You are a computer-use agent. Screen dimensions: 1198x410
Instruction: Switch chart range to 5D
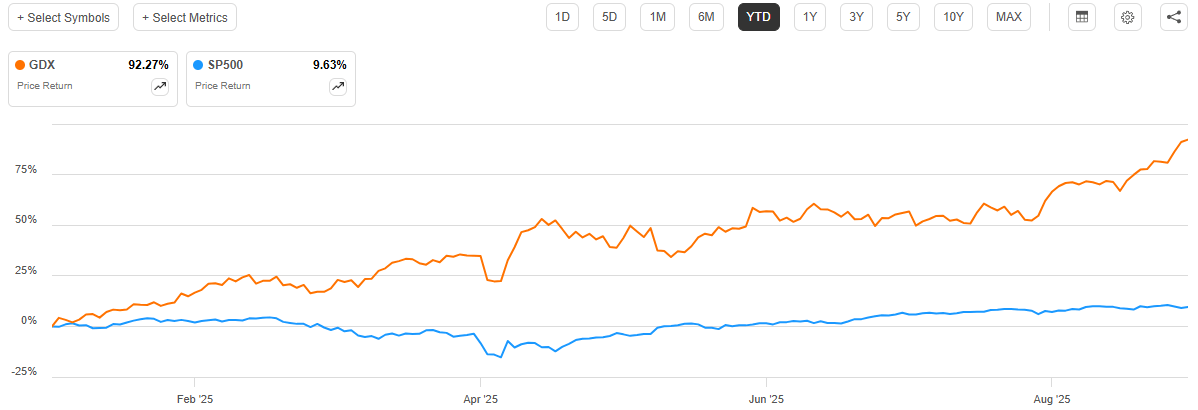tap(609, 17)
